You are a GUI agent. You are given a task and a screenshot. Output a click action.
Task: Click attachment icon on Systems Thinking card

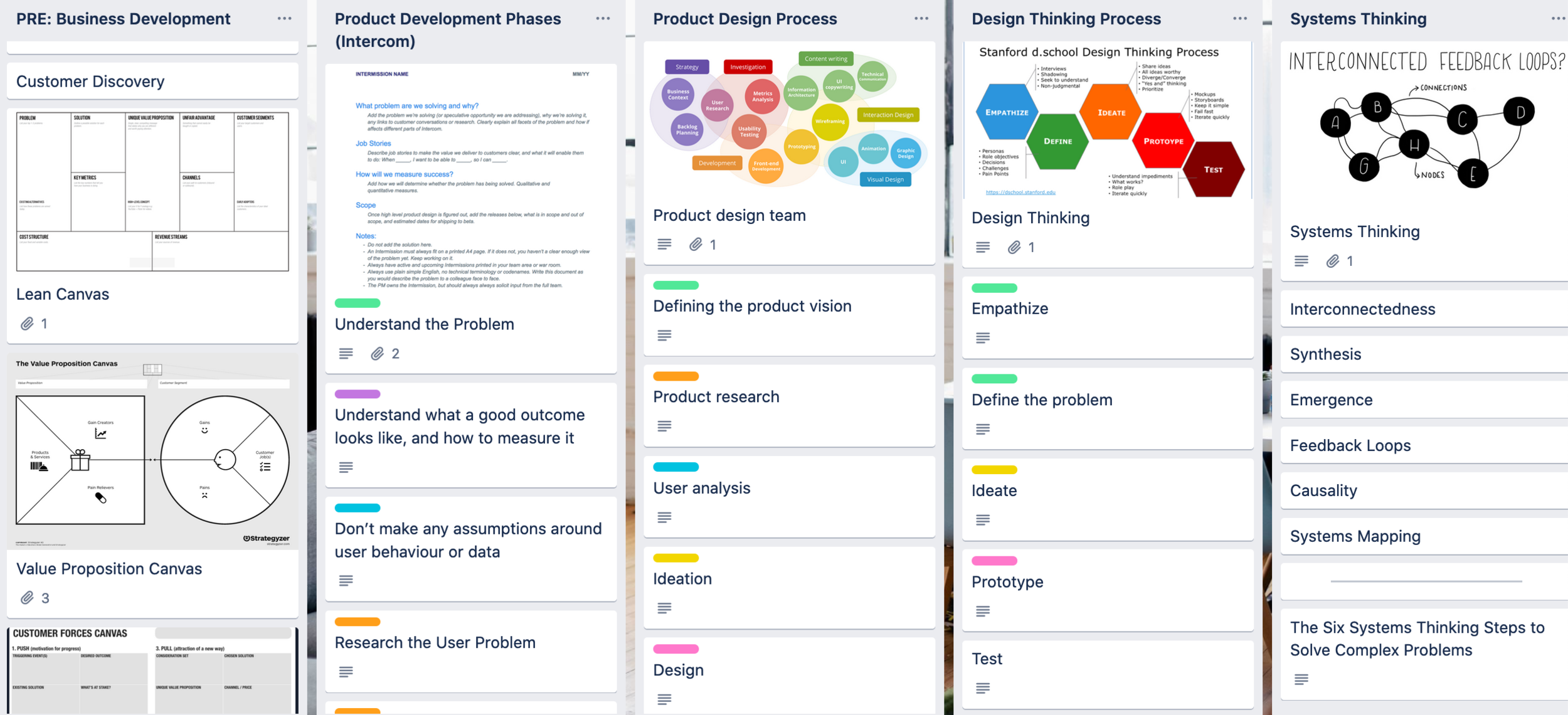point(1333,261)
